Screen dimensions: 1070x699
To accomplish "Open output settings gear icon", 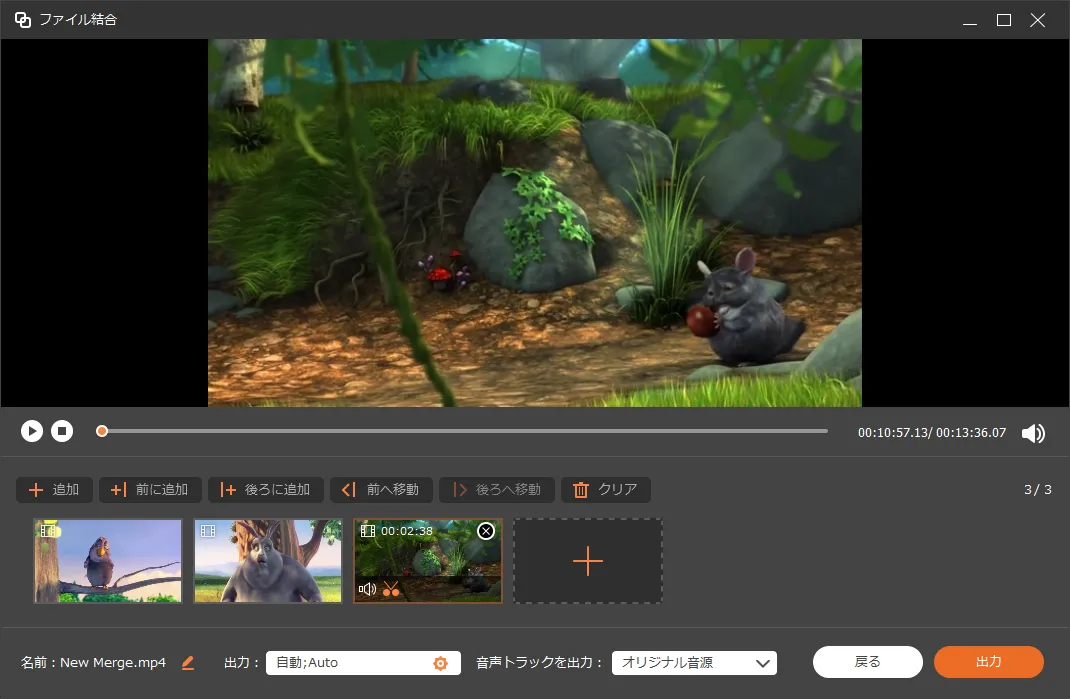I will 440,663.
